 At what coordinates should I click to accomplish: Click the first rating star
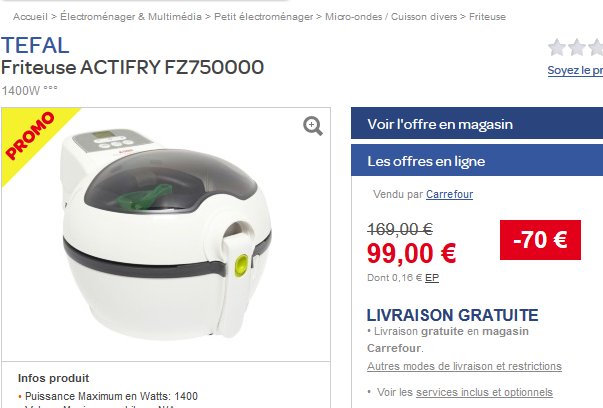[x=556, y=48]
